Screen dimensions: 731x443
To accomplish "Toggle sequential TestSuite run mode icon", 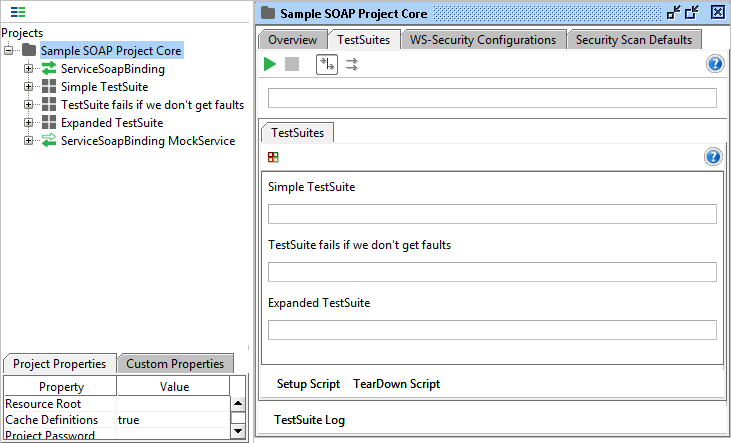I will coord(326,64).
